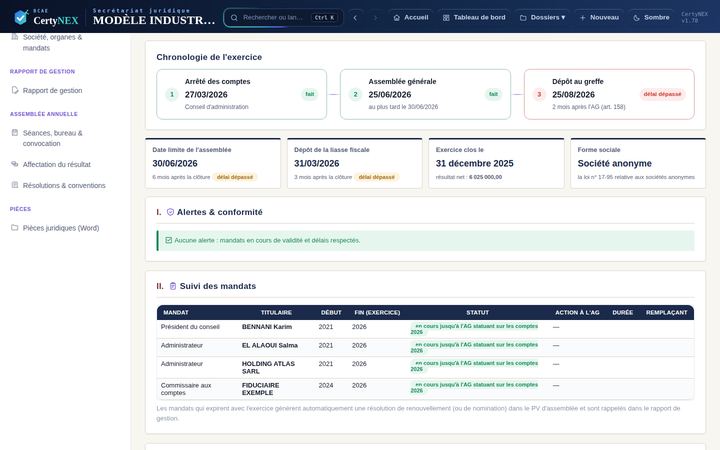The height and width of the screenshot is (450, 720).
Task: Focus the Rechercher search field
Action: [283, 17]
